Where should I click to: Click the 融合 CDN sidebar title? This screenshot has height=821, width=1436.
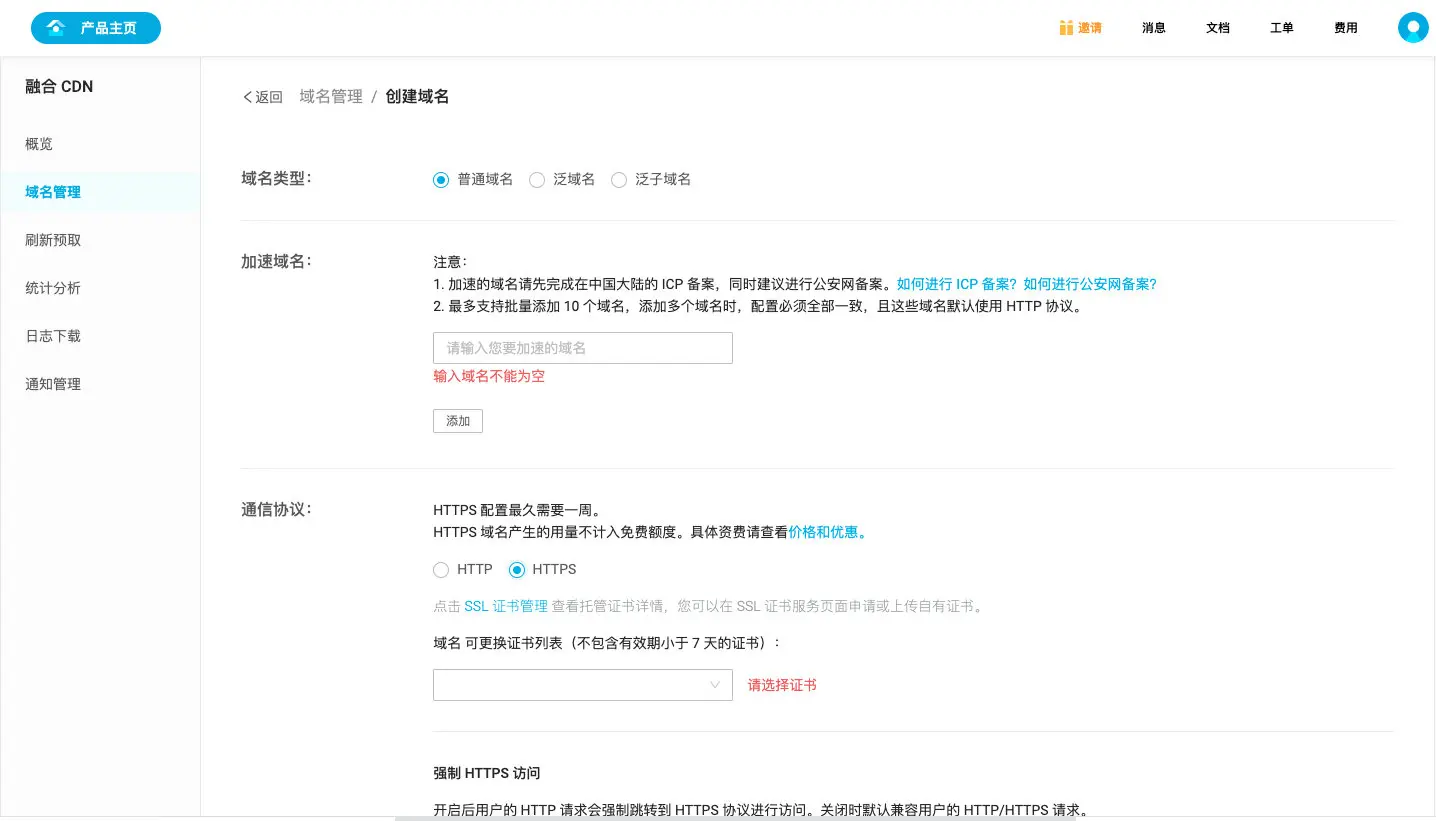(59, 87)
